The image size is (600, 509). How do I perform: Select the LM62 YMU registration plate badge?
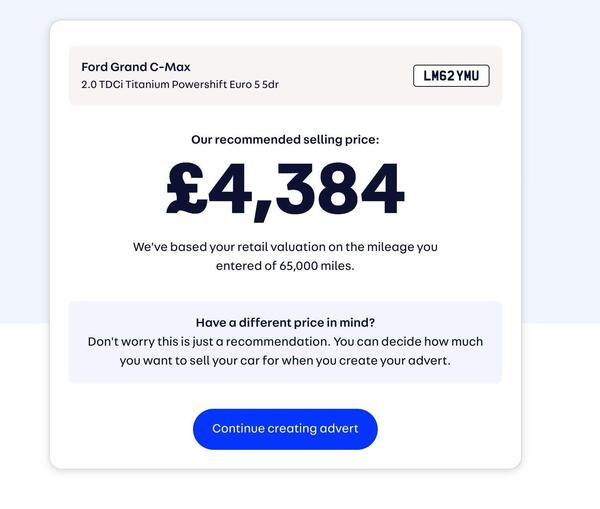[451, 76]
